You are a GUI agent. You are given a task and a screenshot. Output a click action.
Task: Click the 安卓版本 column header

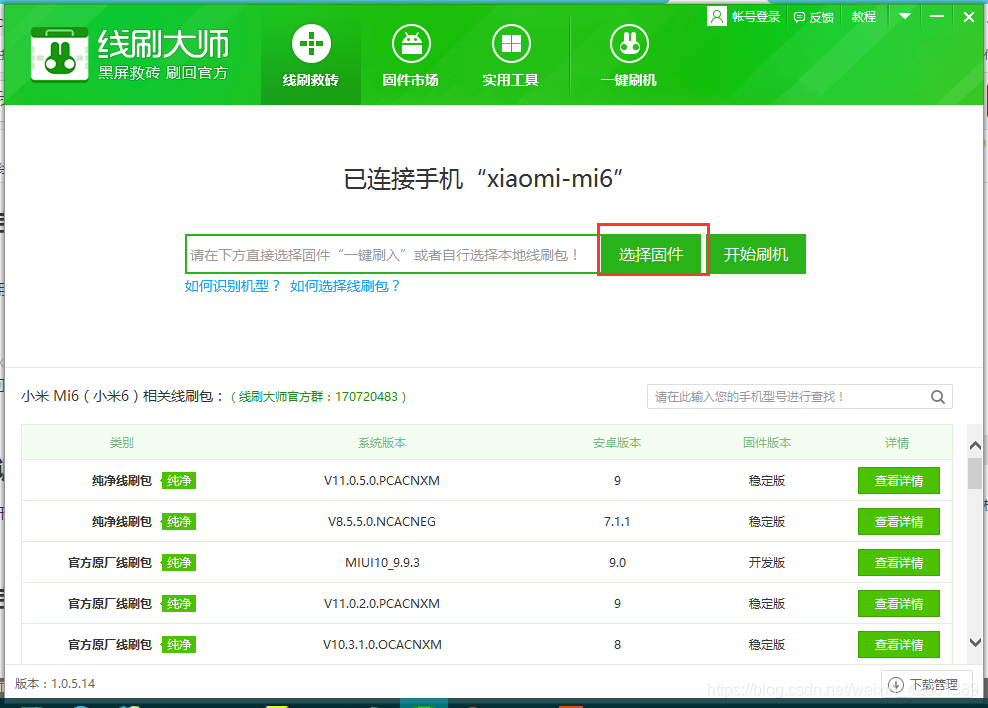617,443
